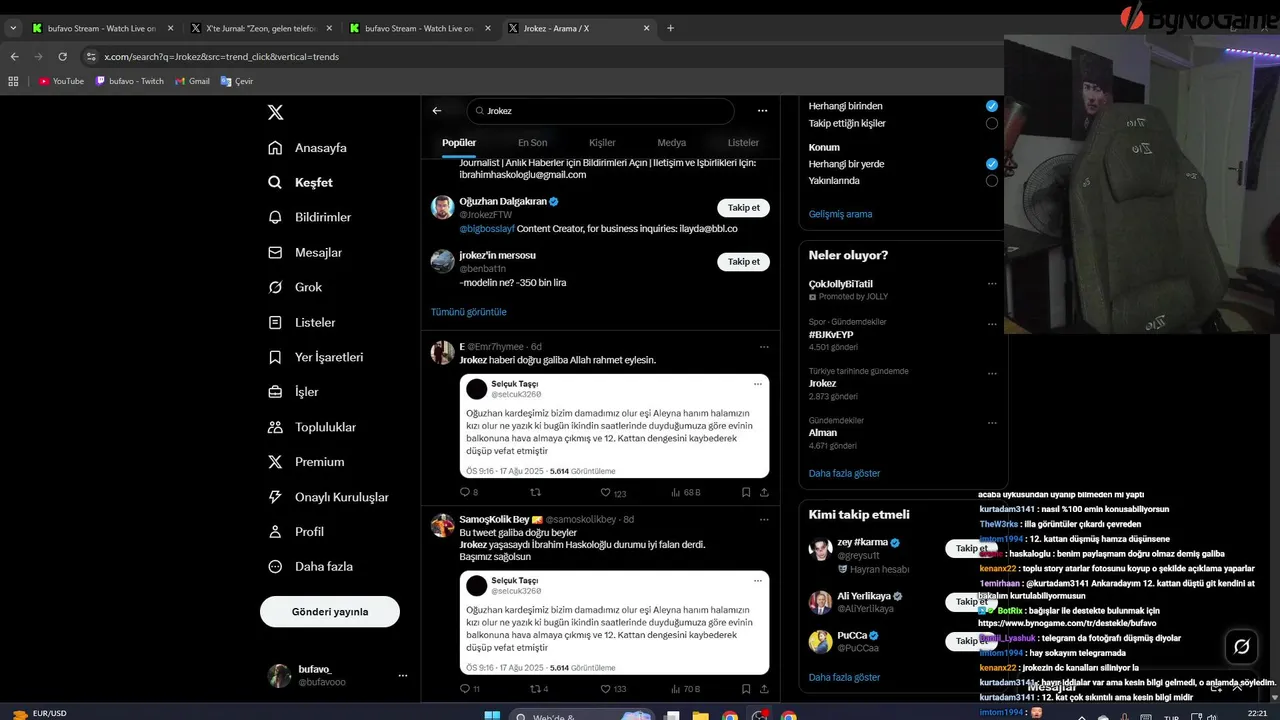
Task: Follow jrokez'in mersosu with Takip et
Action: [743, 262]
